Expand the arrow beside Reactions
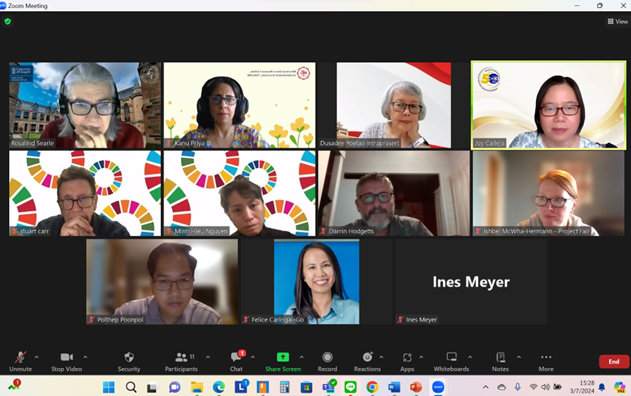This screenshot has height=396, width=631. (381, 357)
